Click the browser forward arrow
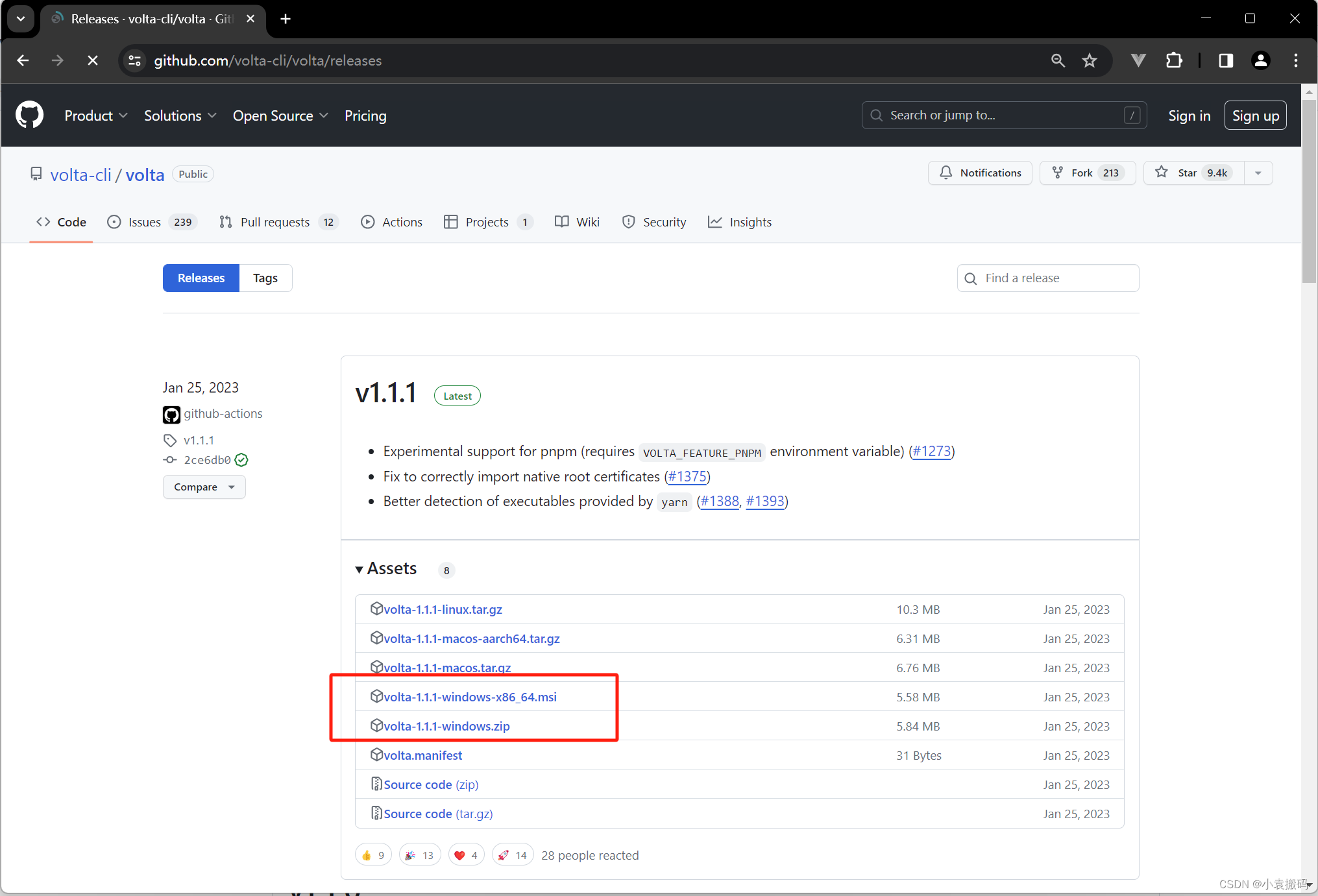 point(58,60)
